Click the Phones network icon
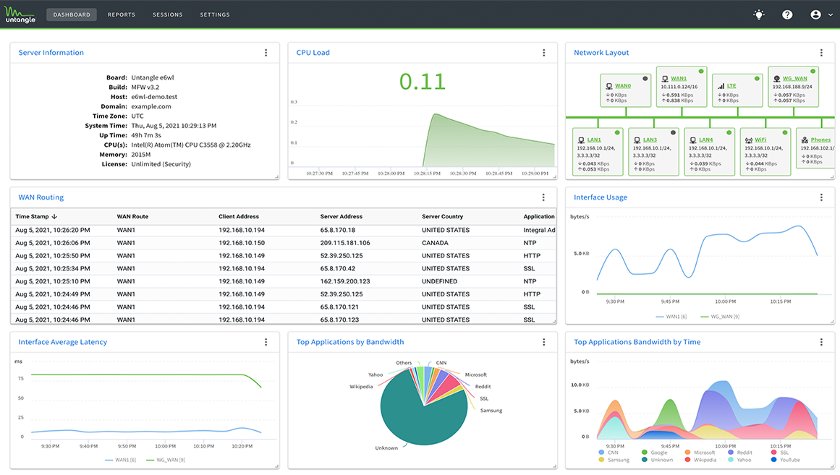The image size is (840, 475). 805,140
